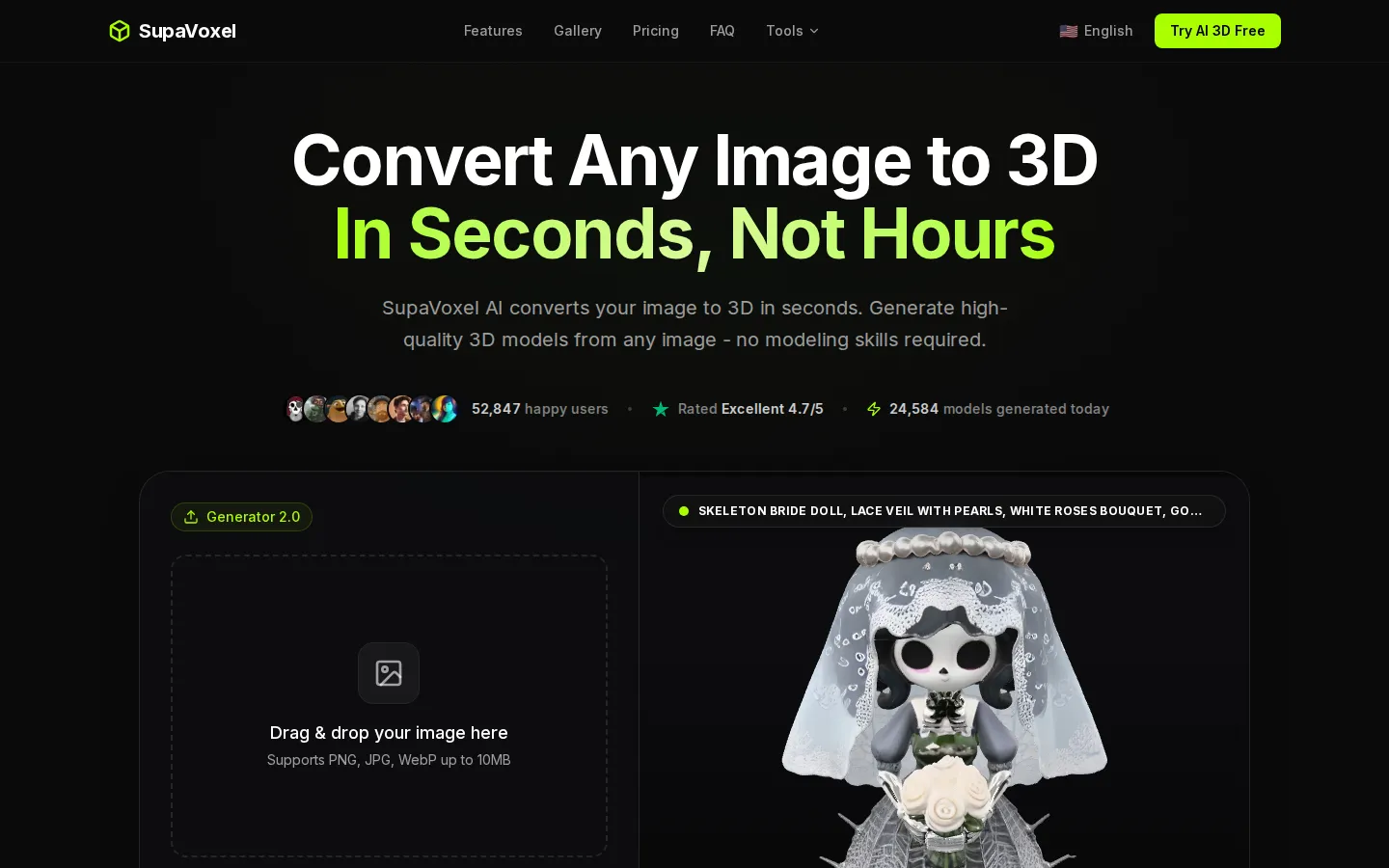
Task: Open the Features nav item
Action: [493, 31]
